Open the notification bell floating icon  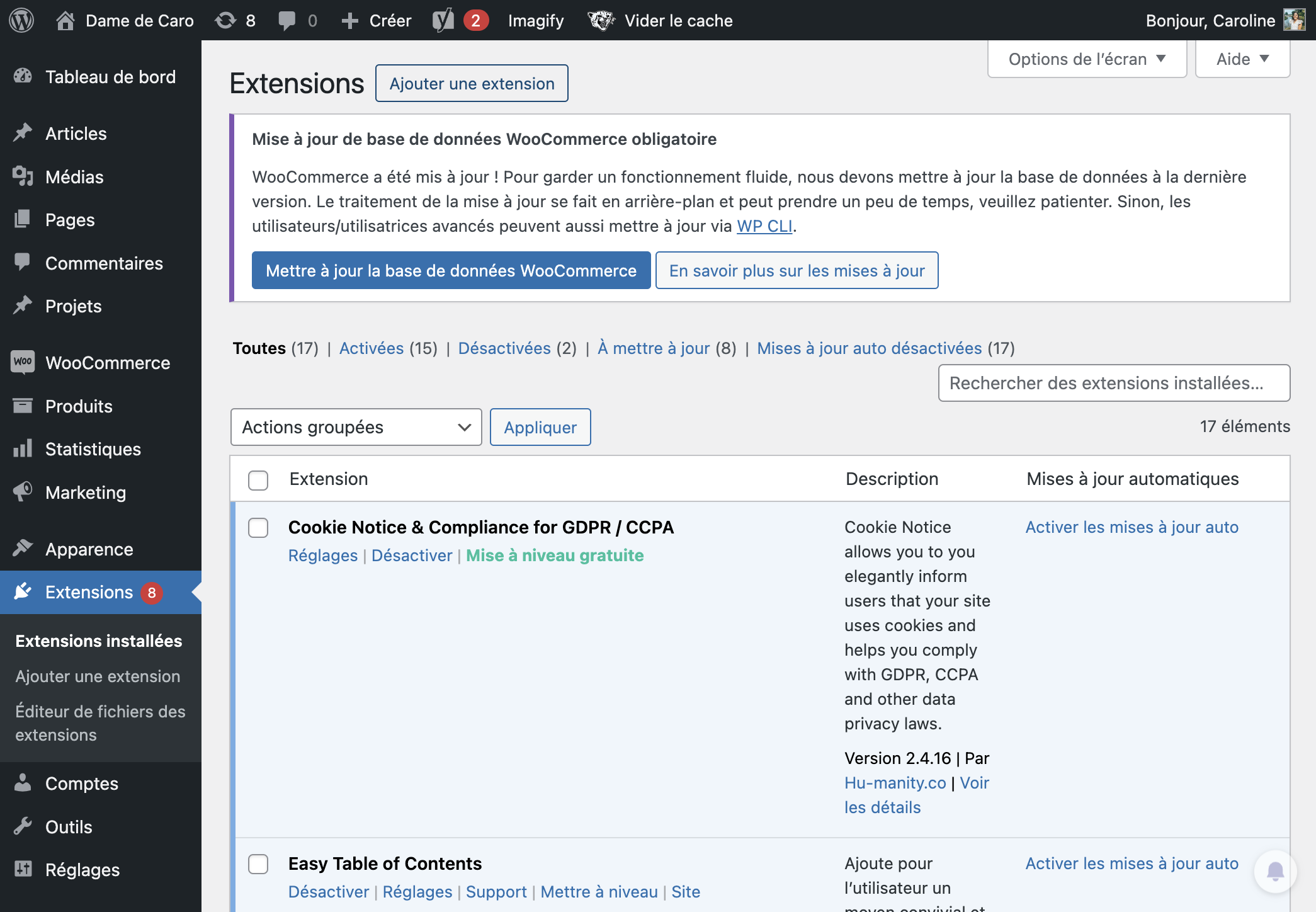(x=1275, y=872)
